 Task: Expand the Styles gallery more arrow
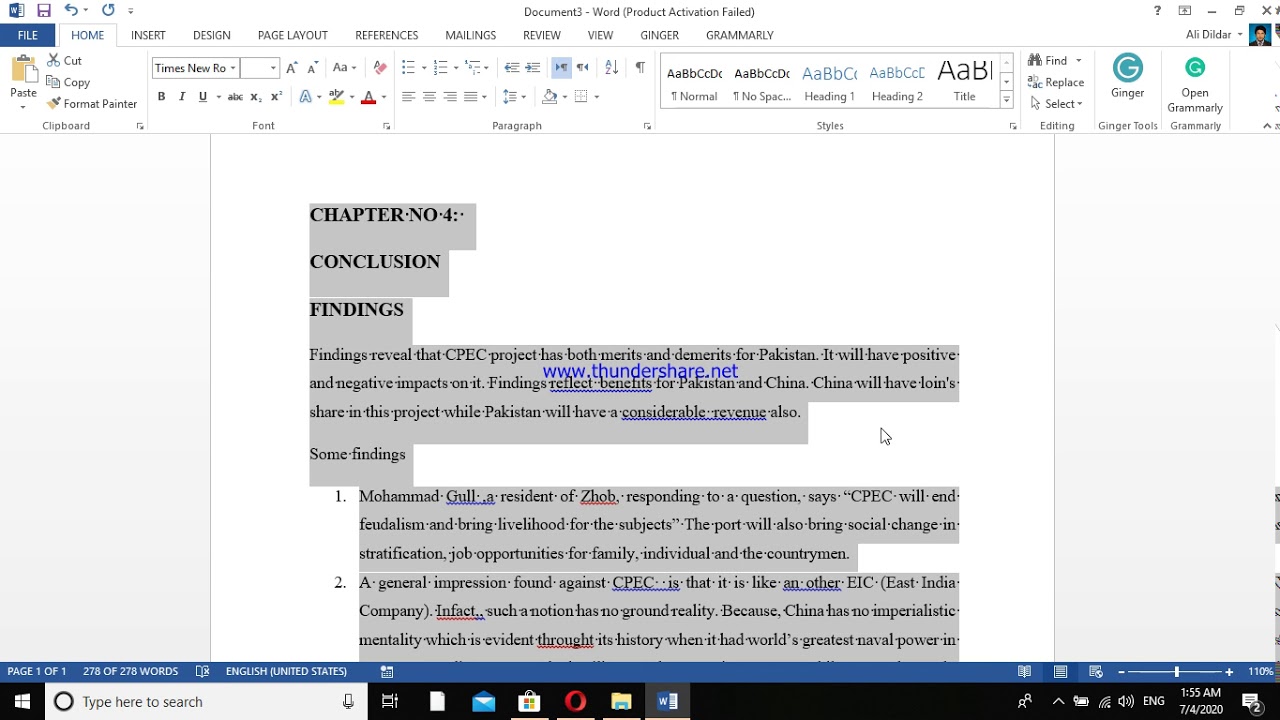(x=1006, y=101)
